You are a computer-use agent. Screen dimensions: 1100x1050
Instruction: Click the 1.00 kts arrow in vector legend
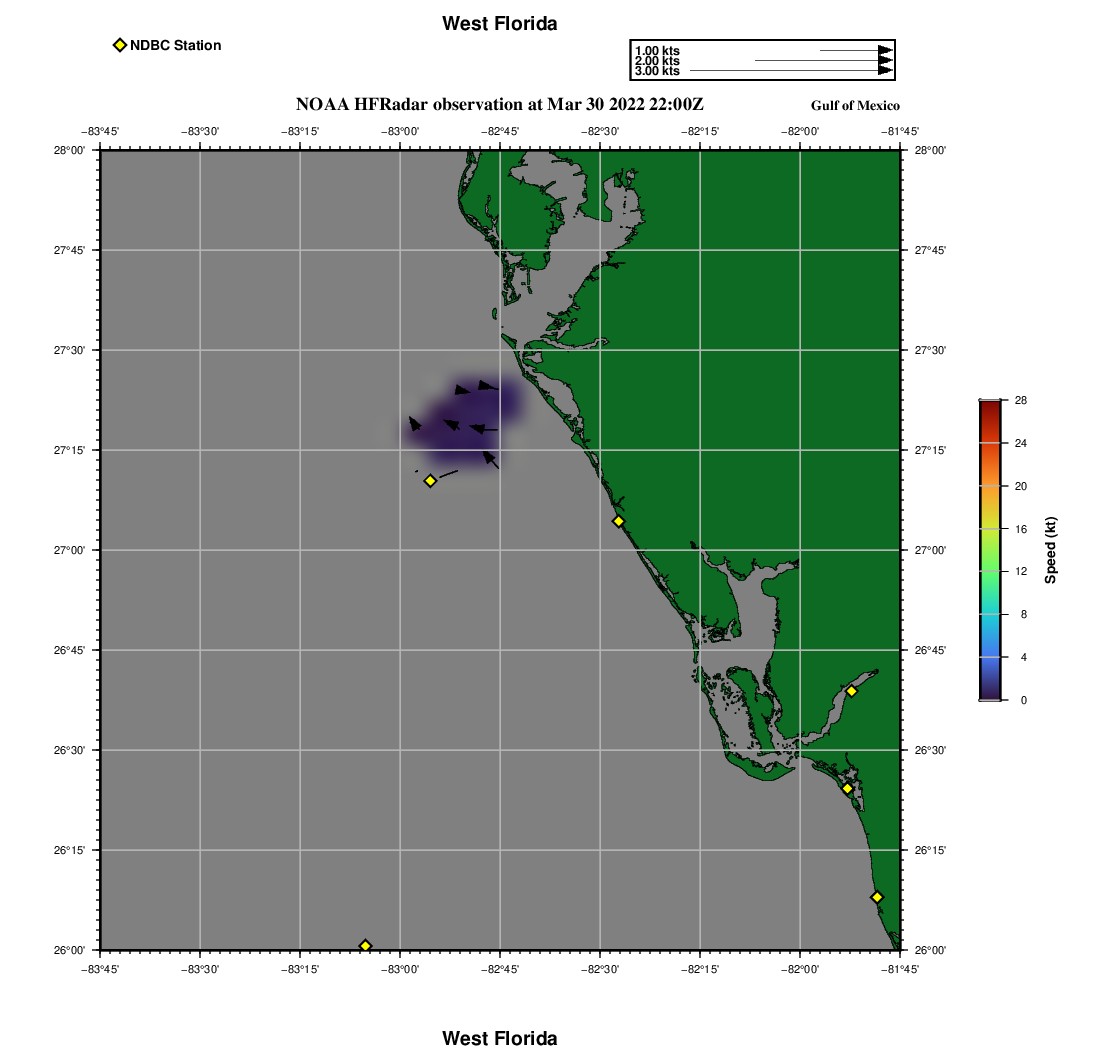click(x=856, y=51)
